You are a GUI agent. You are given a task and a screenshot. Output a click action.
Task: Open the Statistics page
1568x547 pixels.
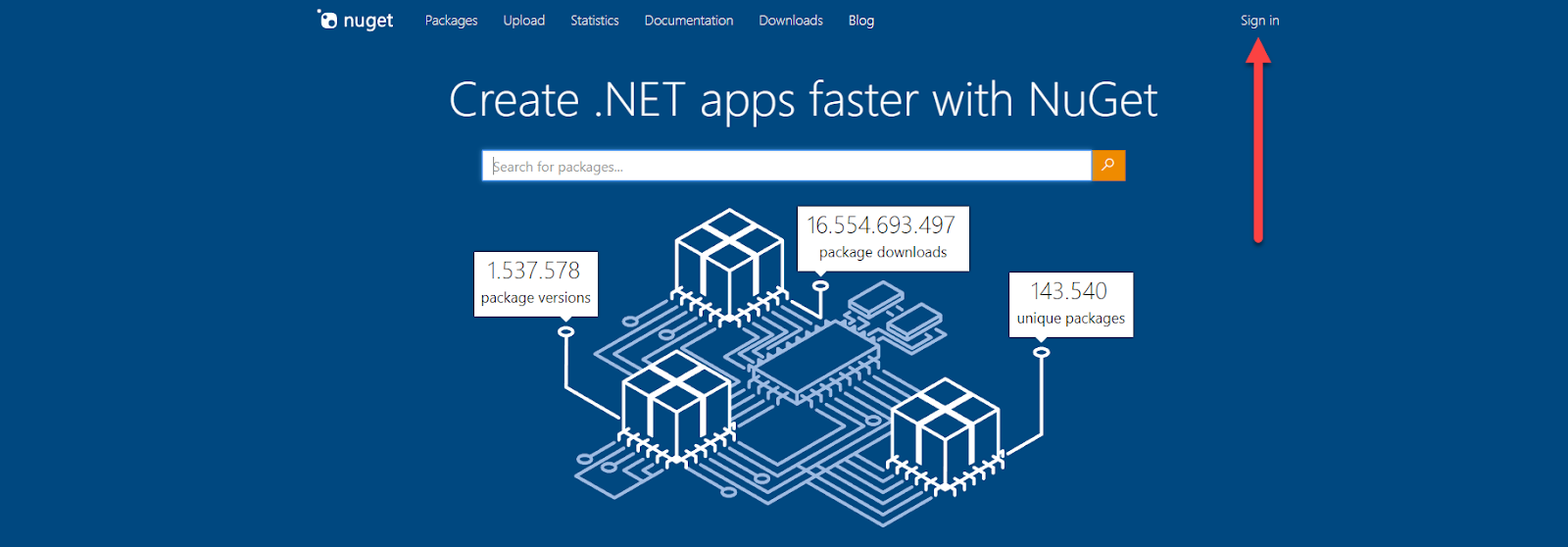tap(595, 21)
